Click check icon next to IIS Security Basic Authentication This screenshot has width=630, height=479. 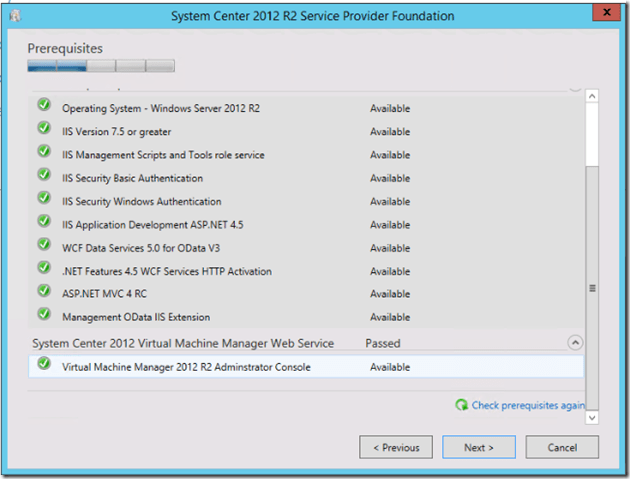point(44,175)
